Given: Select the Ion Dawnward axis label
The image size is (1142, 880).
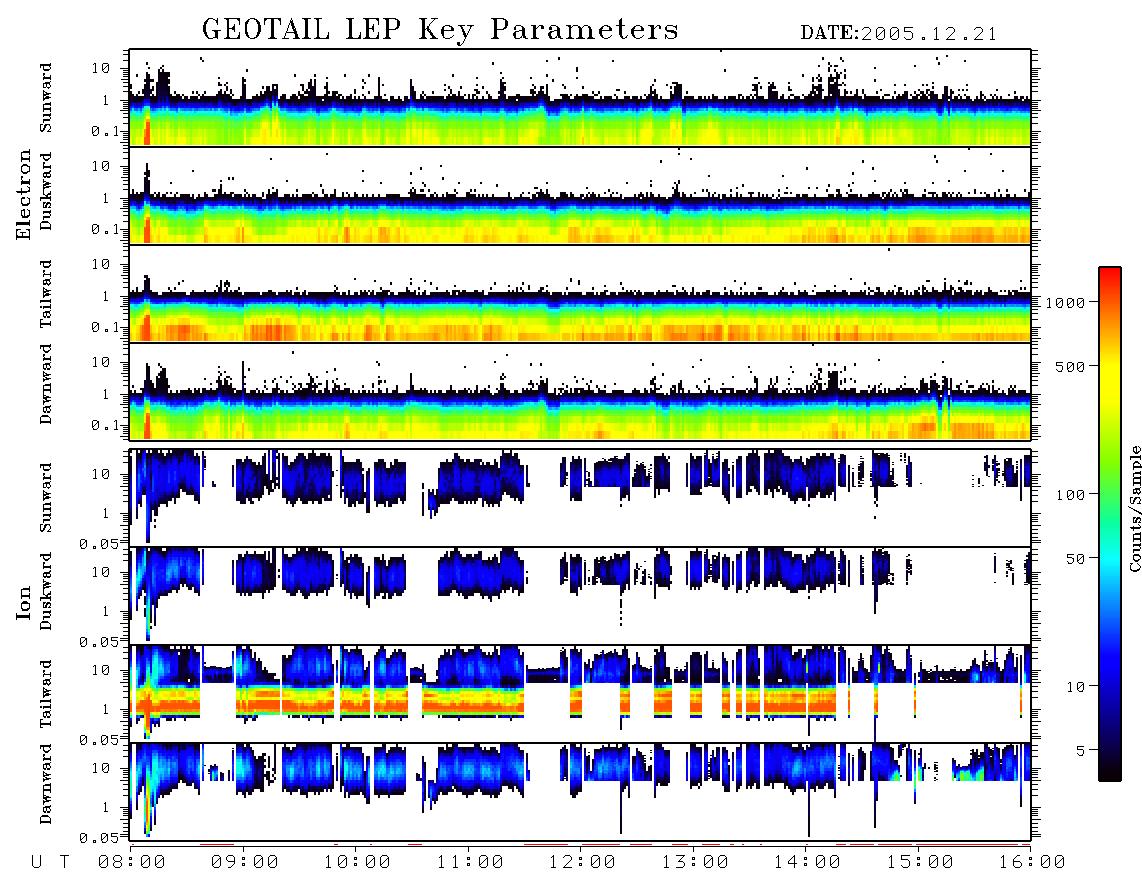Looking at the screenshot, I should coord(46,784).
